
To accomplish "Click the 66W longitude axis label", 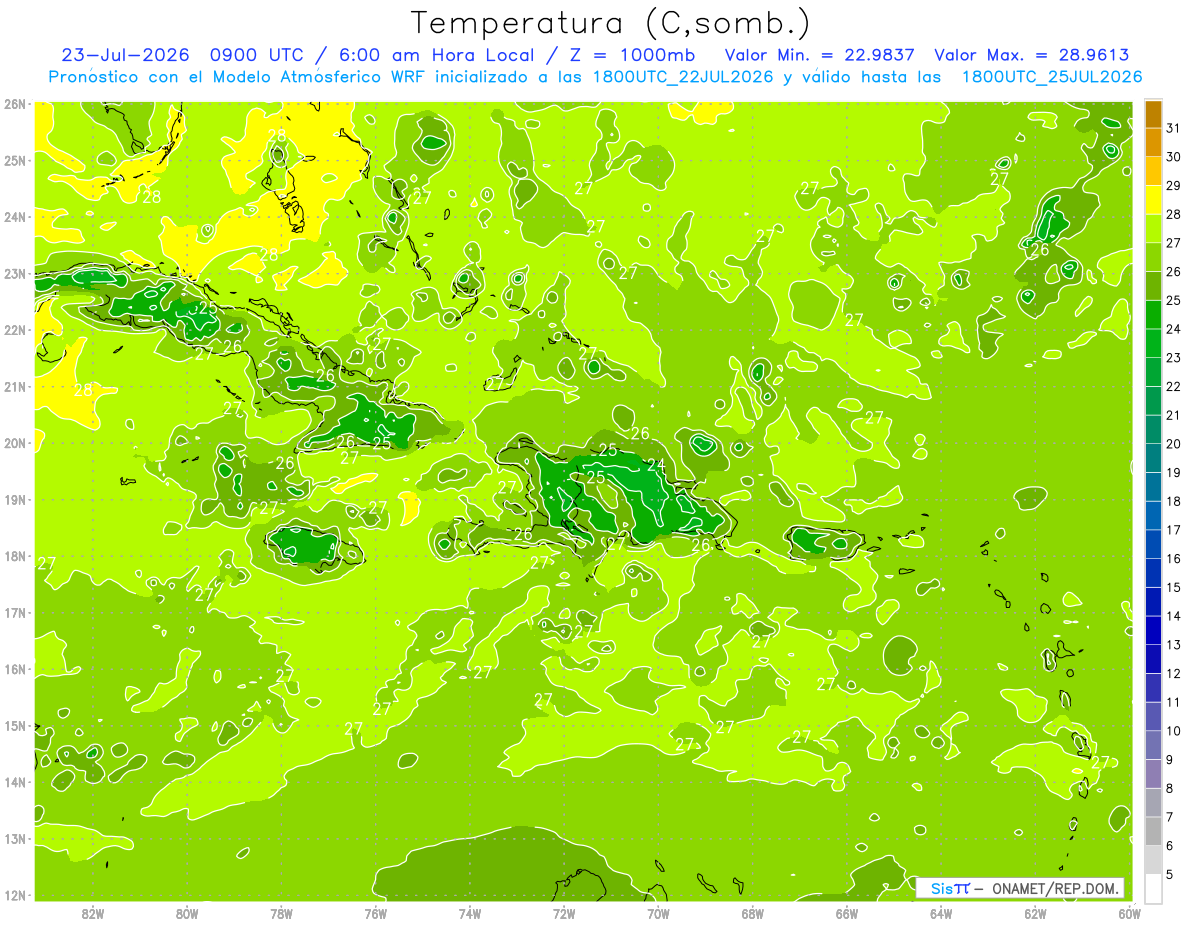I will (846, 913).
